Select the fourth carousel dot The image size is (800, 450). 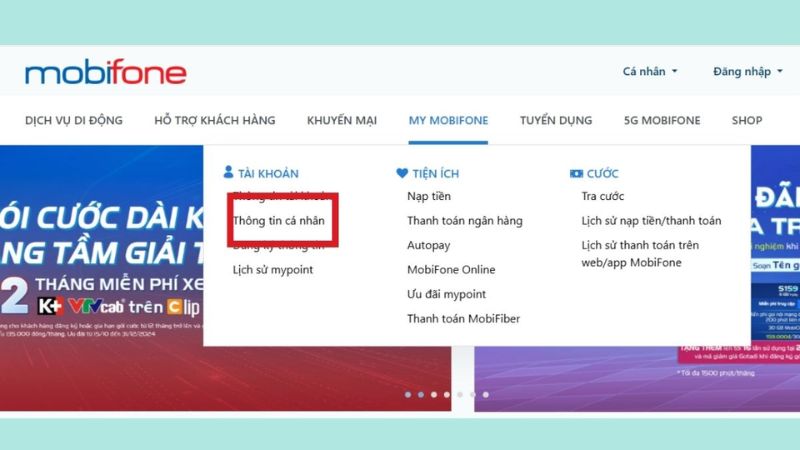(446, 394)
